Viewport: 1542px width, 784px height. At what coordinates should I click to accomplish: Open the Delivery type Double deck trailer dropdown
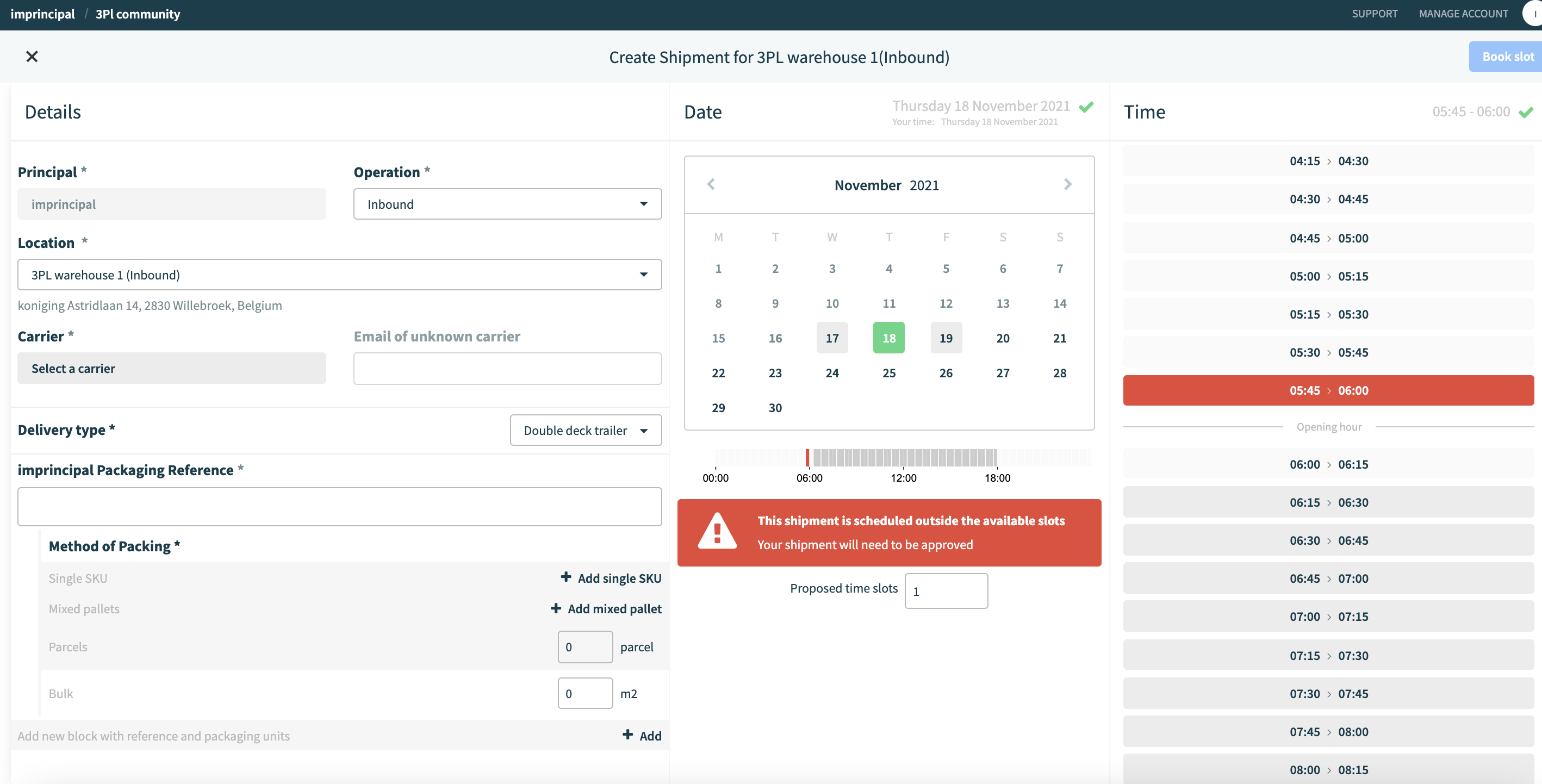tap(586, 430)
